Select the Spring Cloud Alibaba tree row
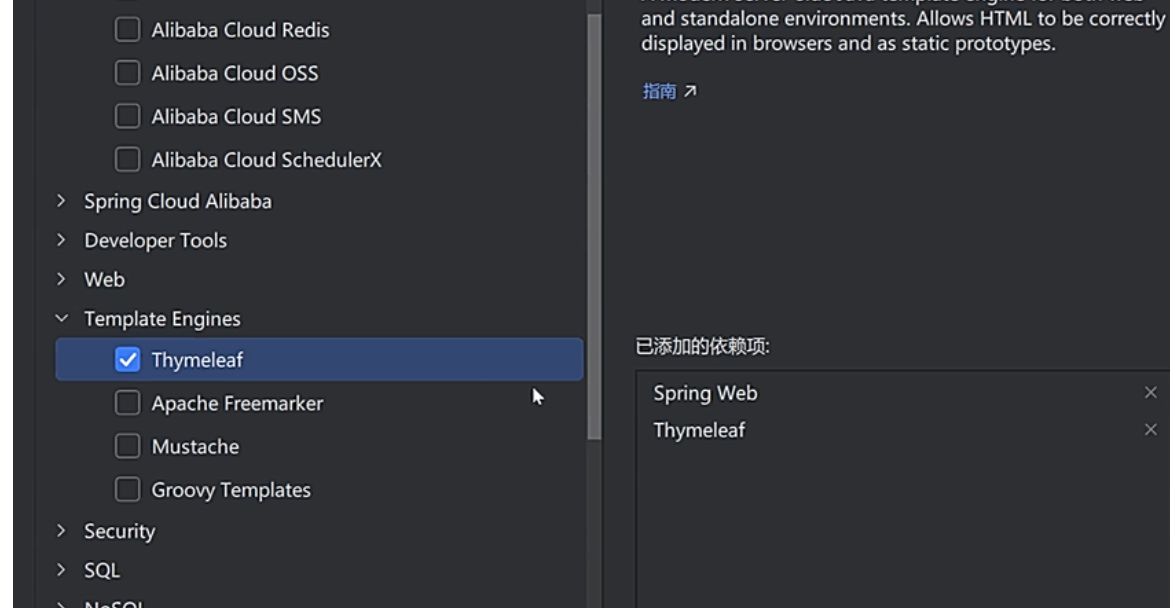The height and width of the screenshot is (608, 1170). point(319,201)
